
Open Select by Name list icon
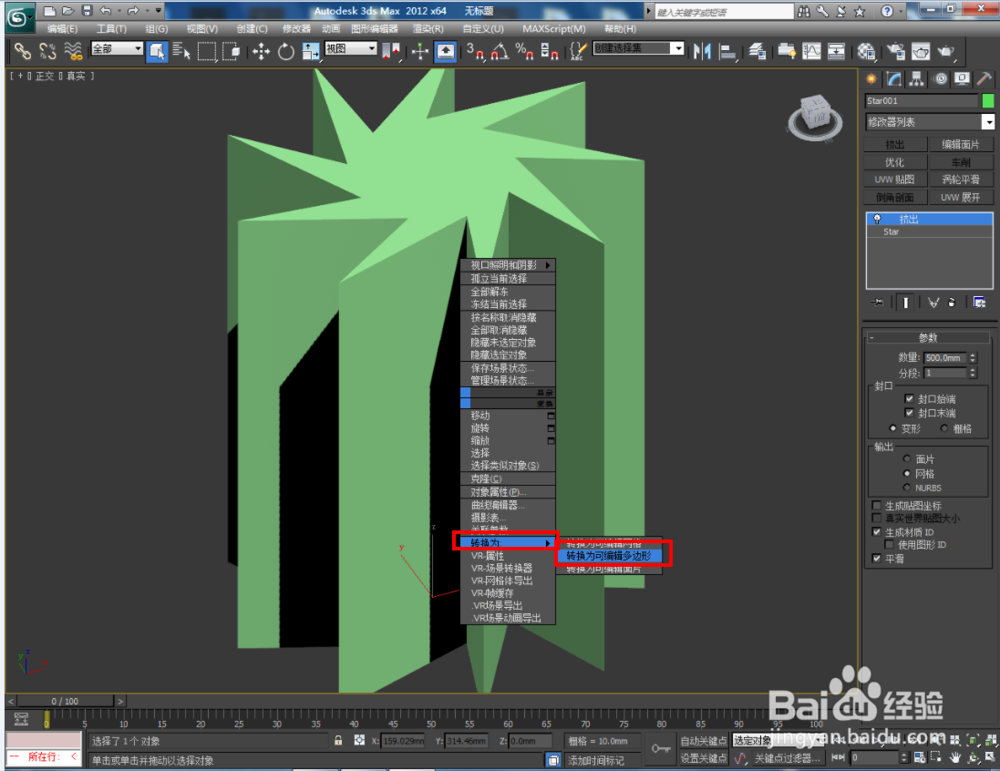pos(182,52)
